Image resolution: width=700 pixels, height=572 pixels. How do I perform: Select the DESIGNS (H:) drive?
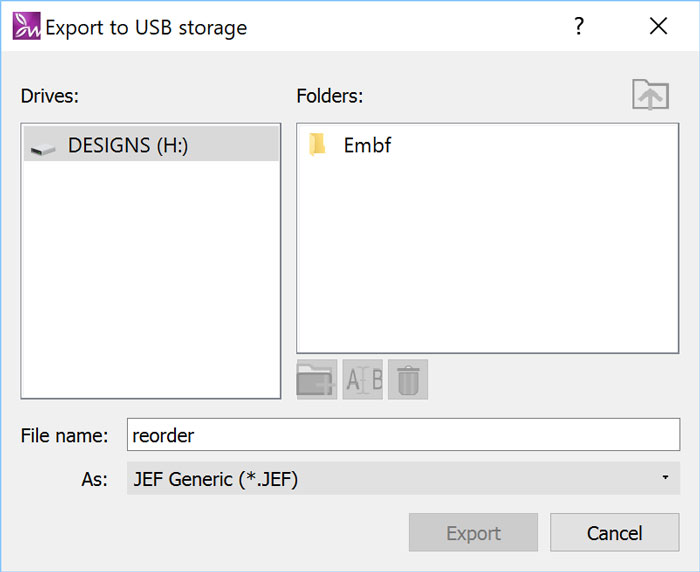click(128, 145)
